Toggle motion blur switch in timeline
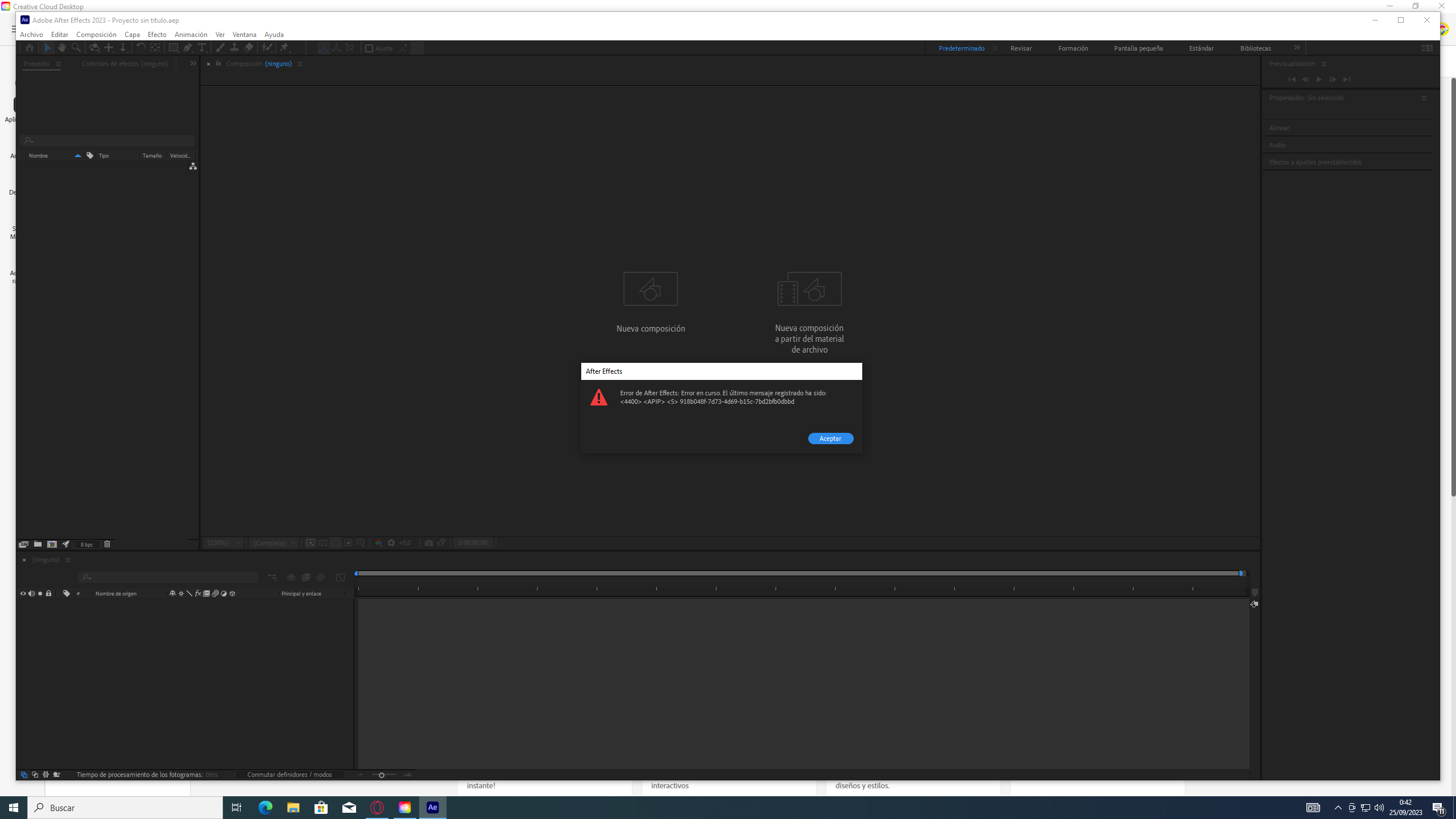 [x=321, y=577]
